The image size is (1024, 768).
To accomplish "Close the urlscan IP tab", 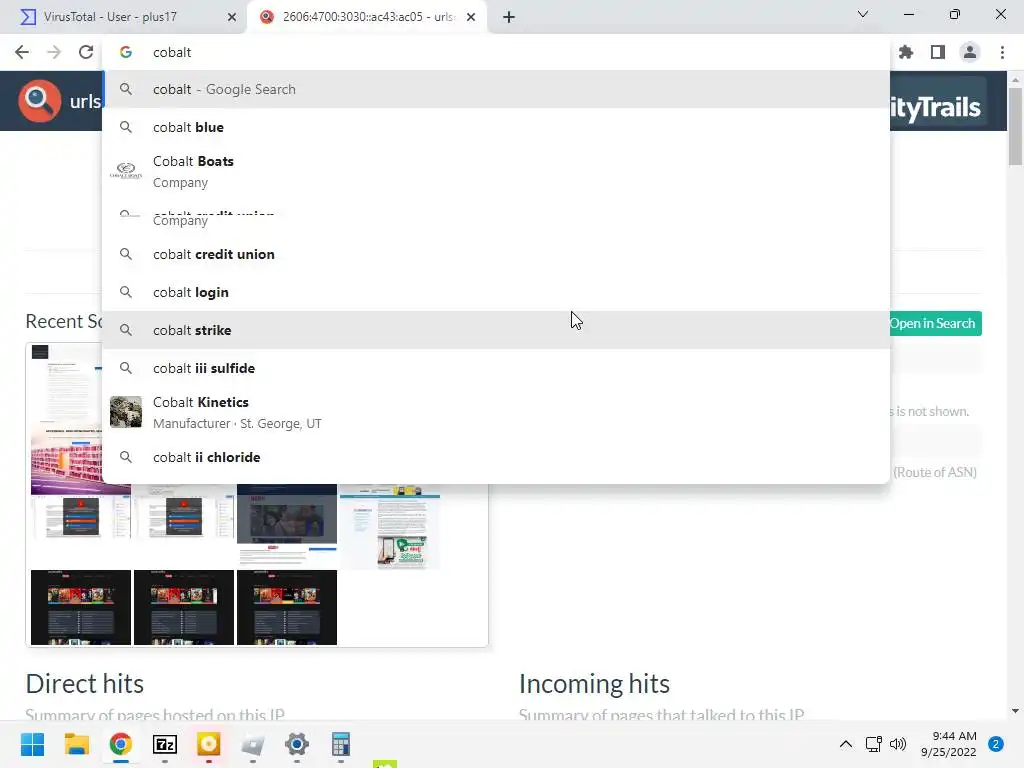I will pos(471,17).
